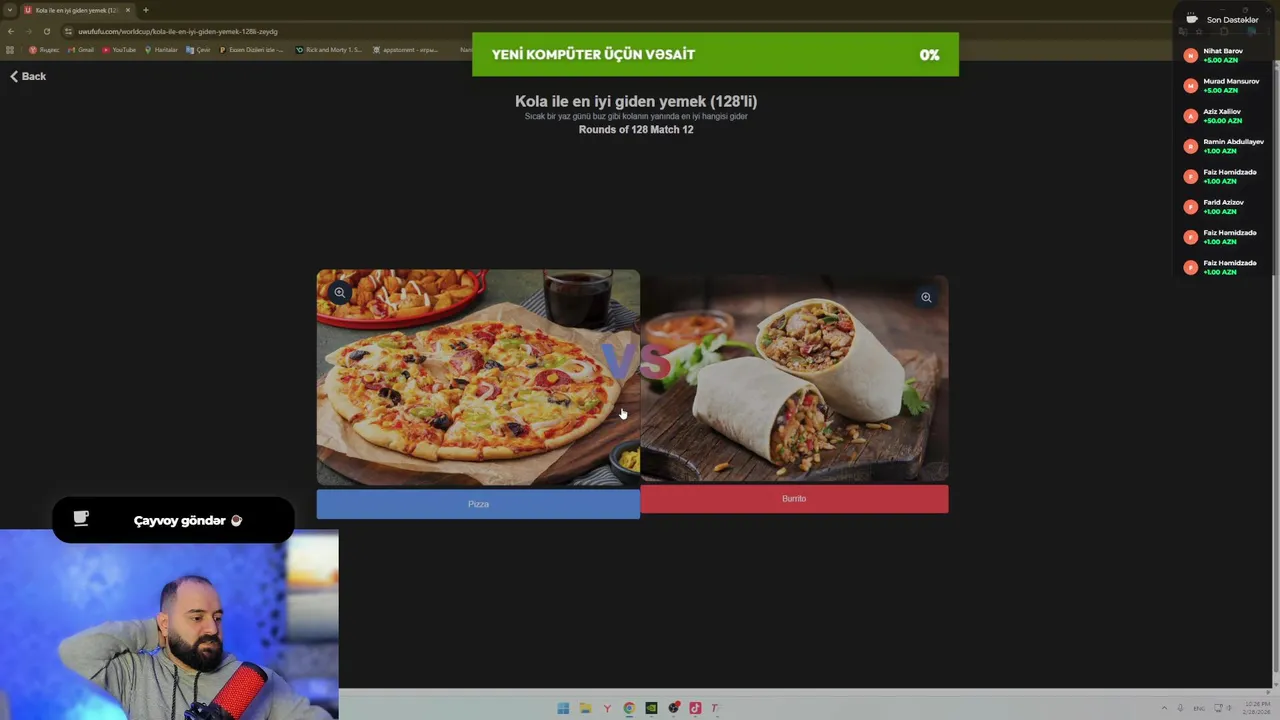1280x720 pixels.
Task: Open Chrome from the taskbar
Action: pyautogui.click(x=629, y=708)
